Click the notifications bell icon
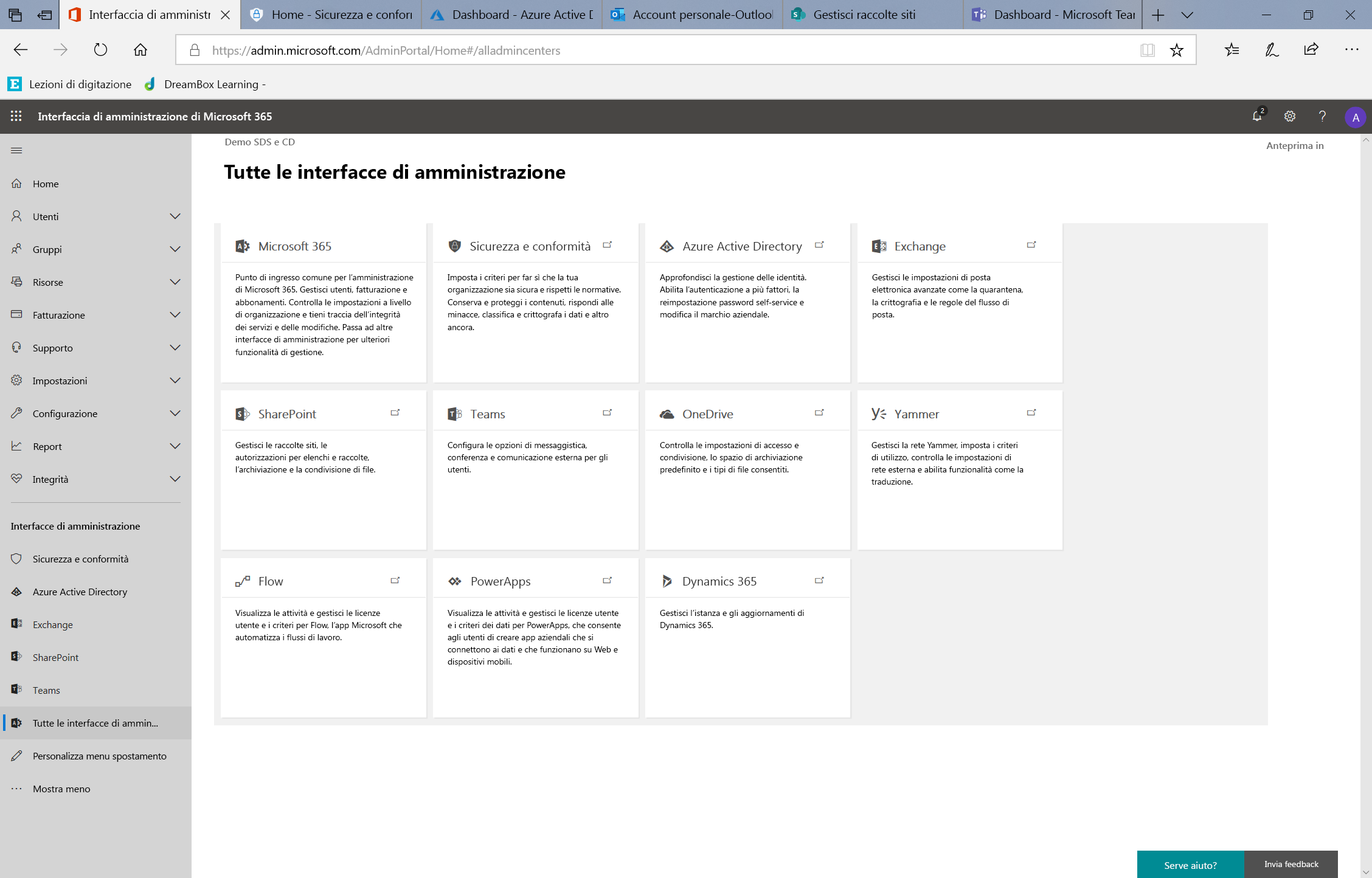This screenshot has width=1372, height=878. [1257, 116]
